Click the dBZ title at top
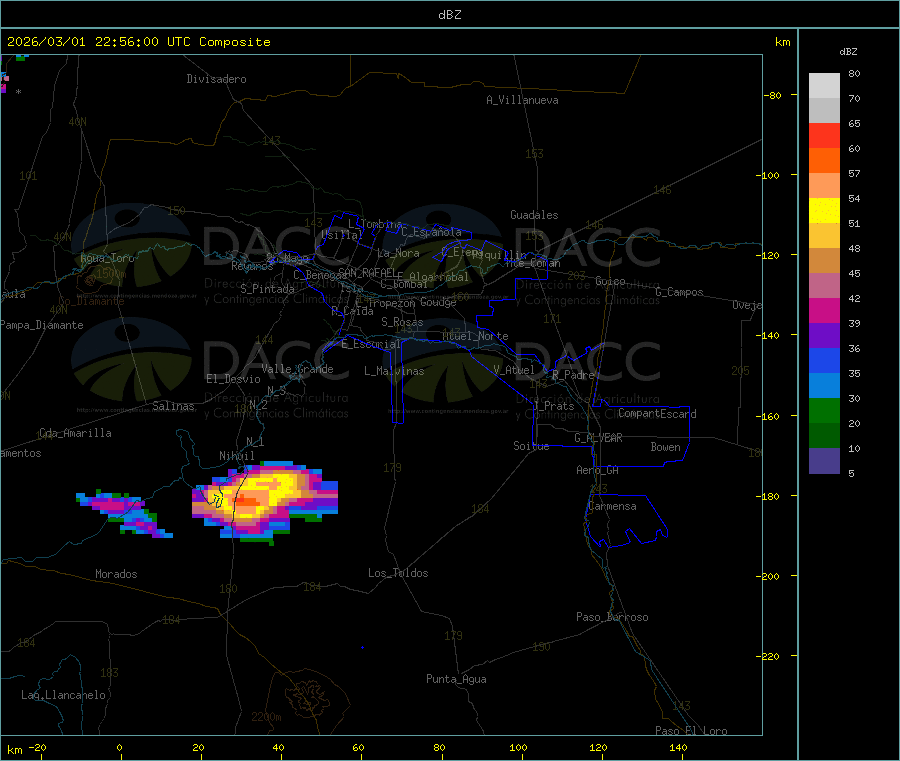The height and width of the screenshot is (761, 900). click(x=449, y=15)
